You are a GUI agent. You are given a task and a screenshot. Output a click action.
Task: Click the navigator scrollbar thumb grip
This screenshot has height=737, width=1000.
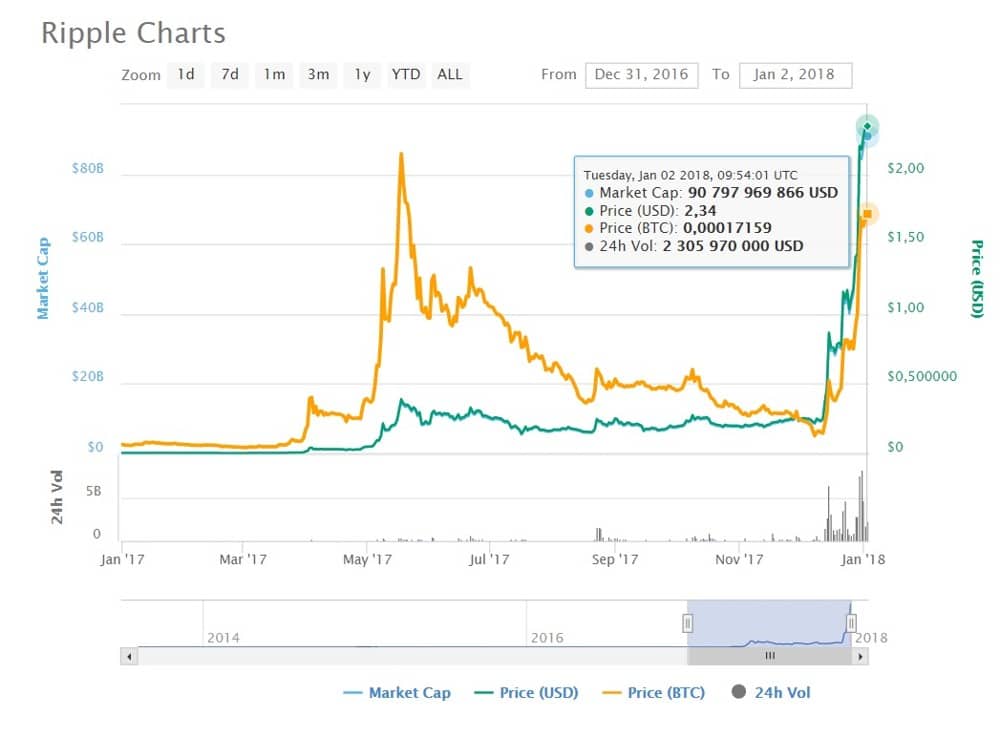pyautogui.click(x=770, y=656)
